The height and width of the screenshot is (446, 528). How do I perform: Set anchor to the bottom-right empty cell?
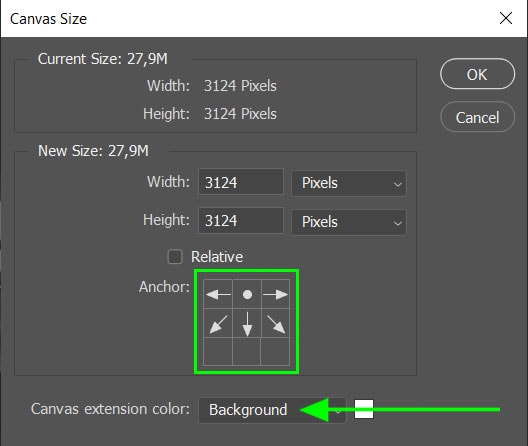pos(275,351)
